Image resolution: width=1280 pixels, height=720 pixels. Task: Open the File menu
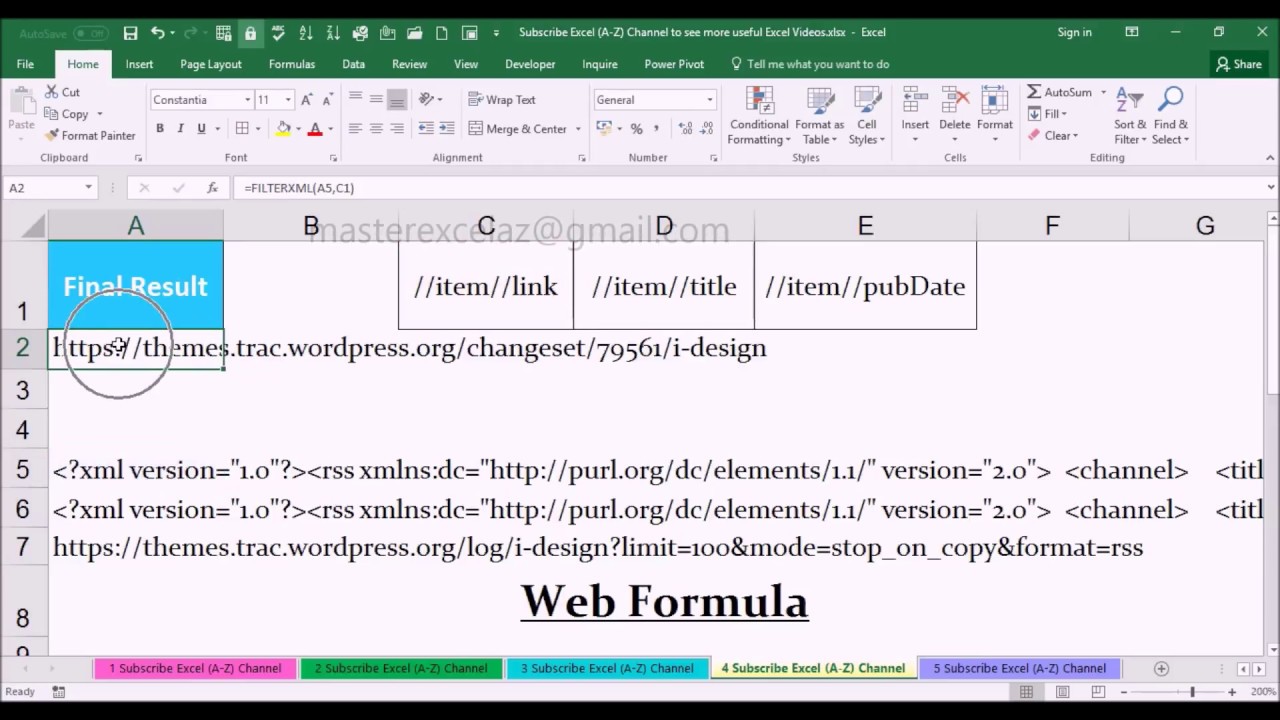[25, 64]
